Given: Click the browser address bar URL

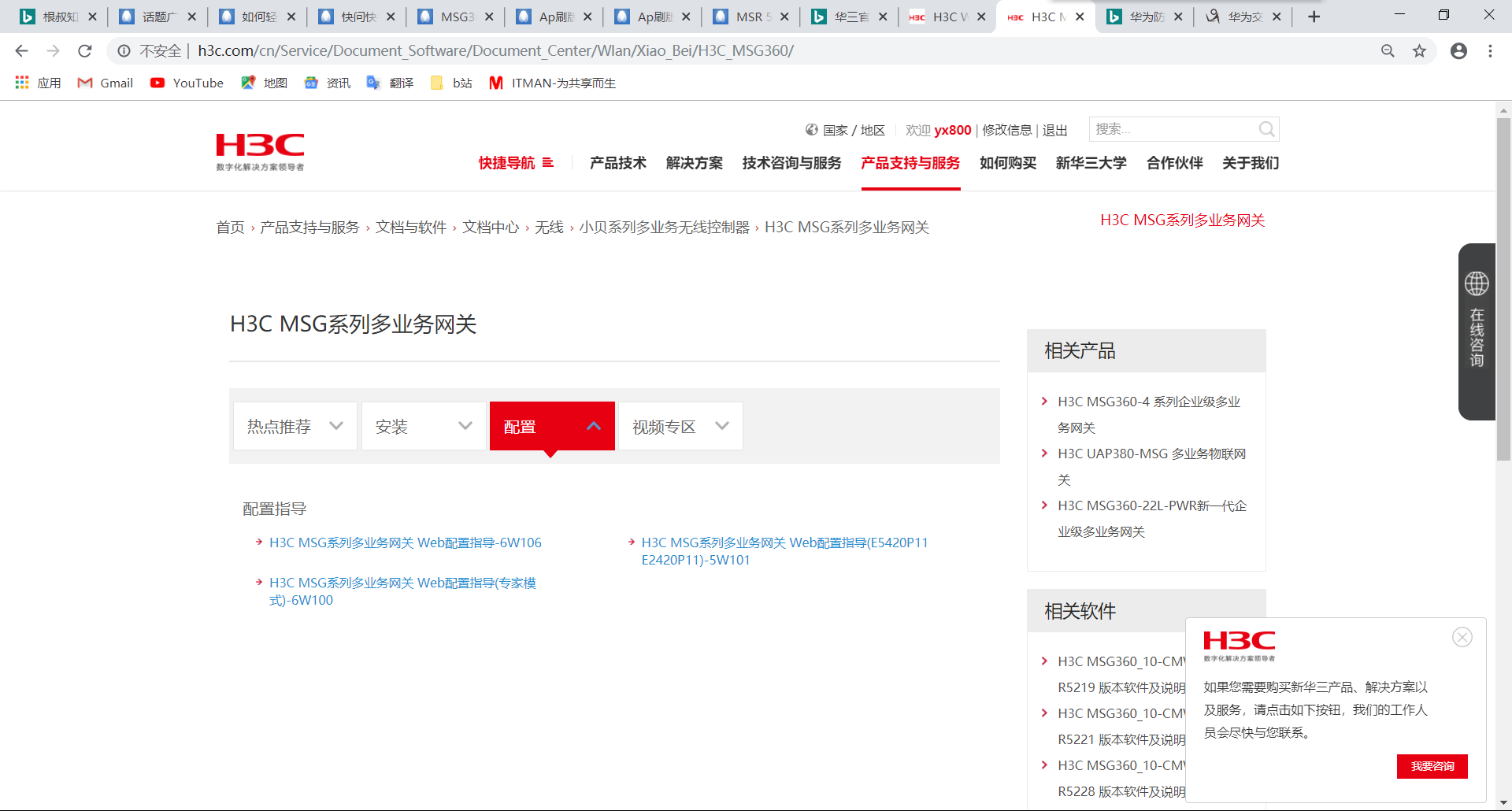Looking at the screenshot, I should (495, 51).
